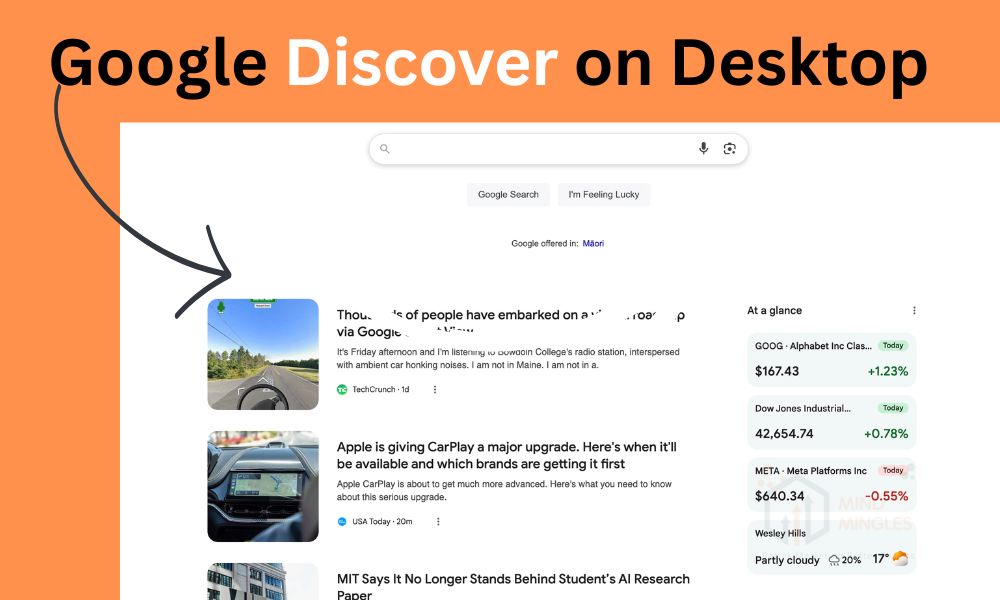Open Google Lens image search icon
This screenshot has height=600, width=1000.
(x=730, y=149)
